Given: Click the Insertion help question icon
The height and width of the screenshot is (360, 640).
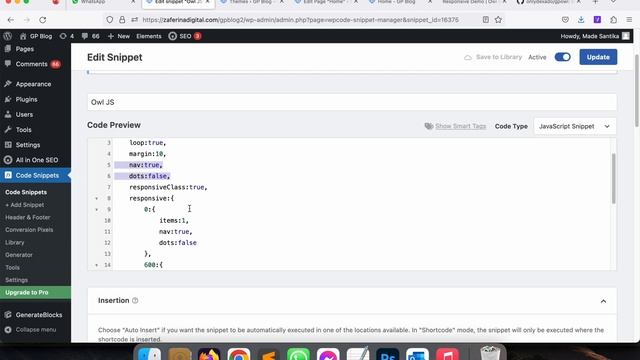Looking at the screenshot, I should (135, 300).
